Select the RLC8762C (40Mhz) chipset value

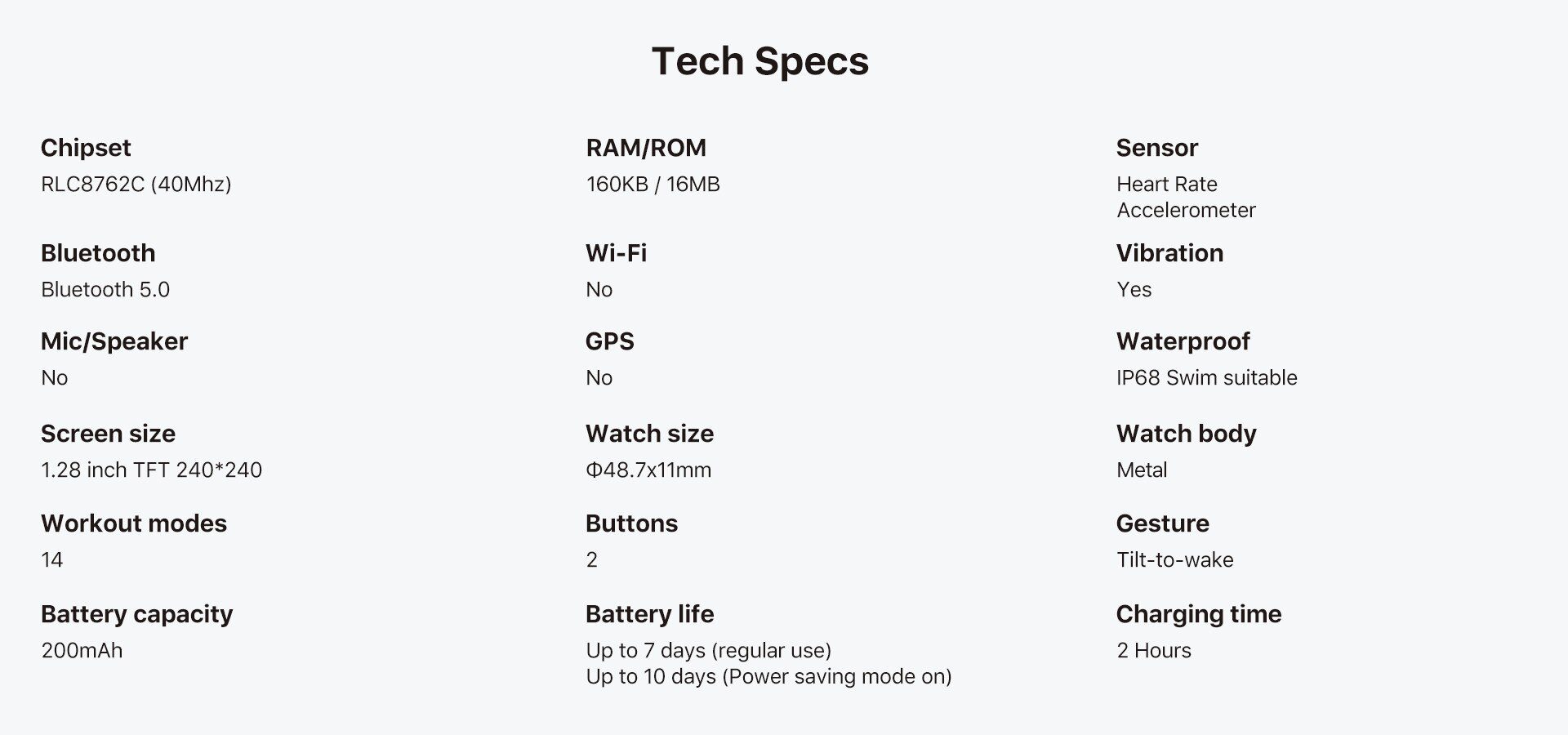coord(136,184)
